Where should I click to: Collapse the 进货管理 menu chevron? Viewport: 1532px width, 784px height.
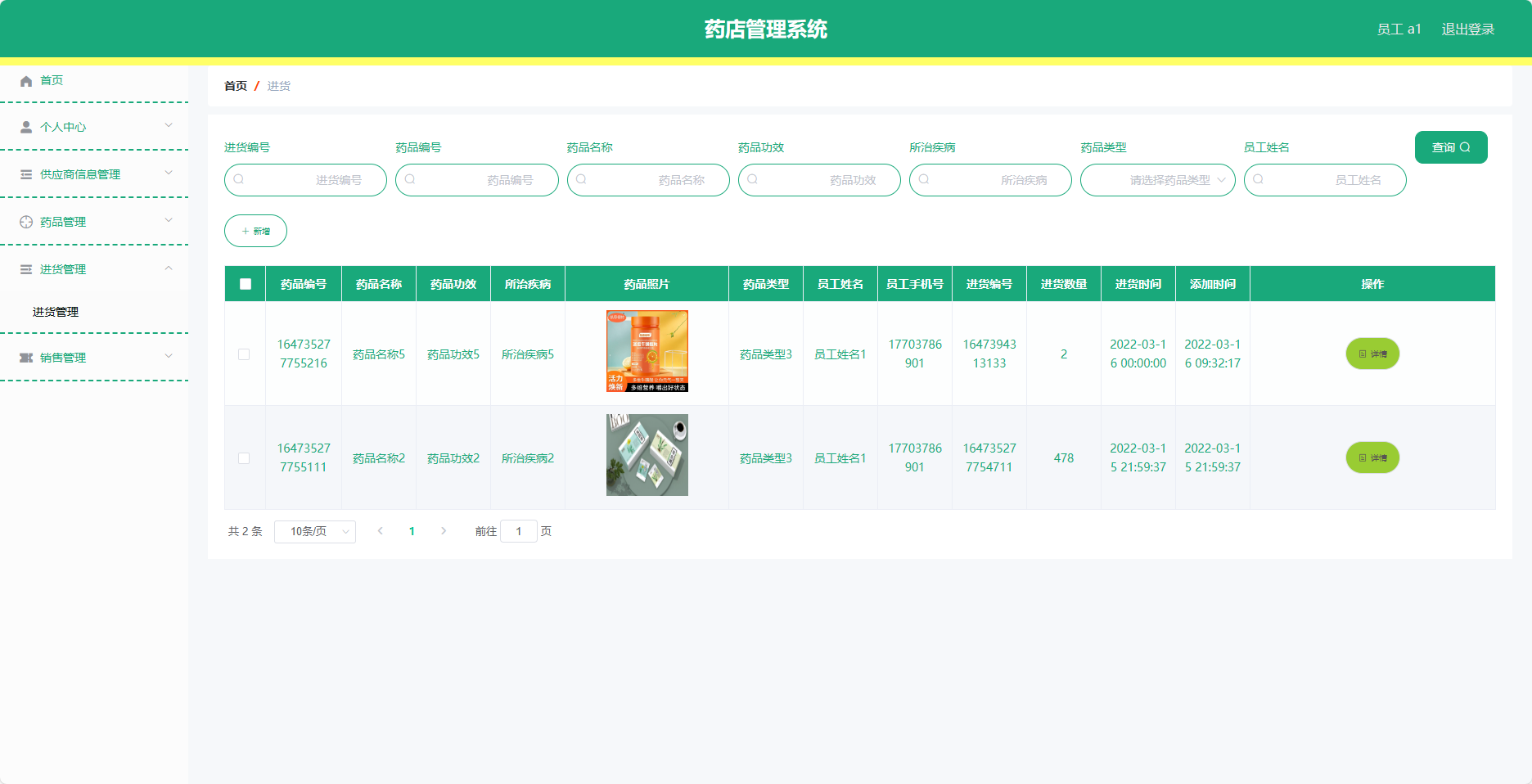click(x=169, y=268)
